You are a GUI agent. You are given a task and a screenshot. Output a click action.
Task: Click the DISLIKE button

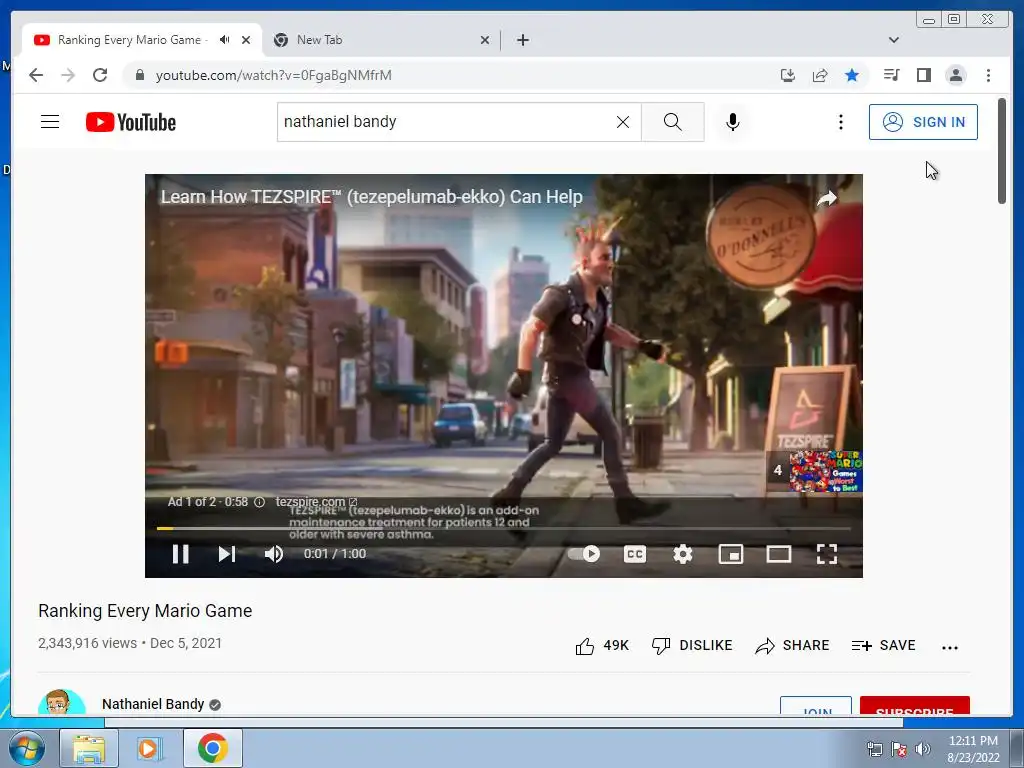692,646
